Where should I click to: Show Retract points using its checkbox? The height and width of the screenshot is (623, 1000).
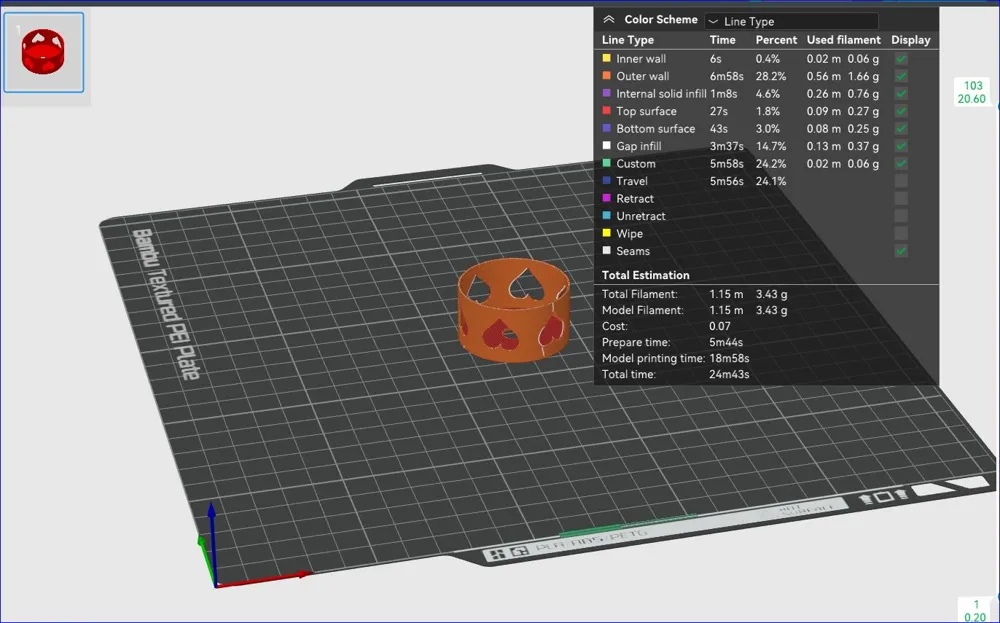click(901, 198)
